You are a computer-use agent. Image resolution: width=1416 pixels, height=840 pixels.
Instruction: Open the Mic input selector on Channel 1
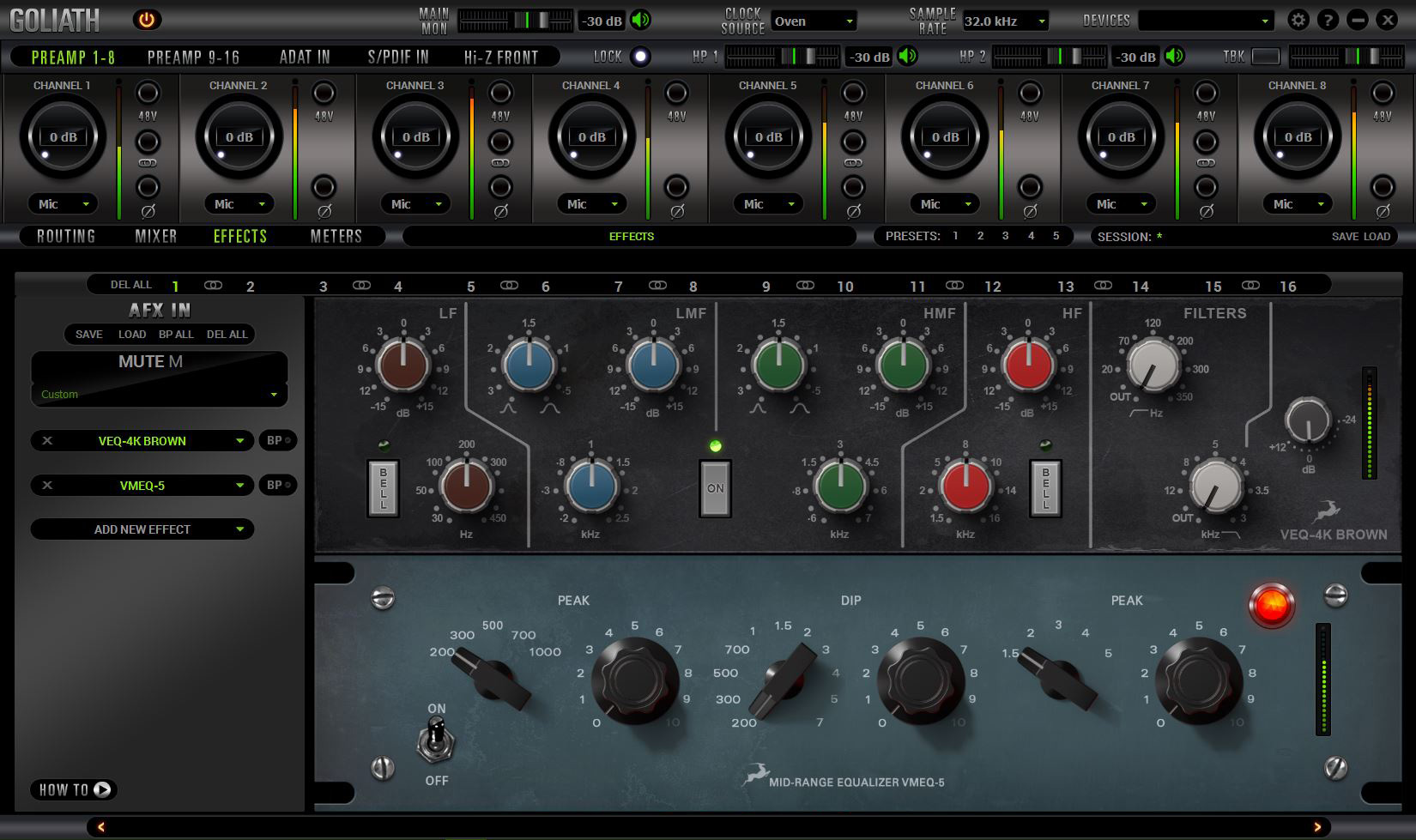point(61,203)
